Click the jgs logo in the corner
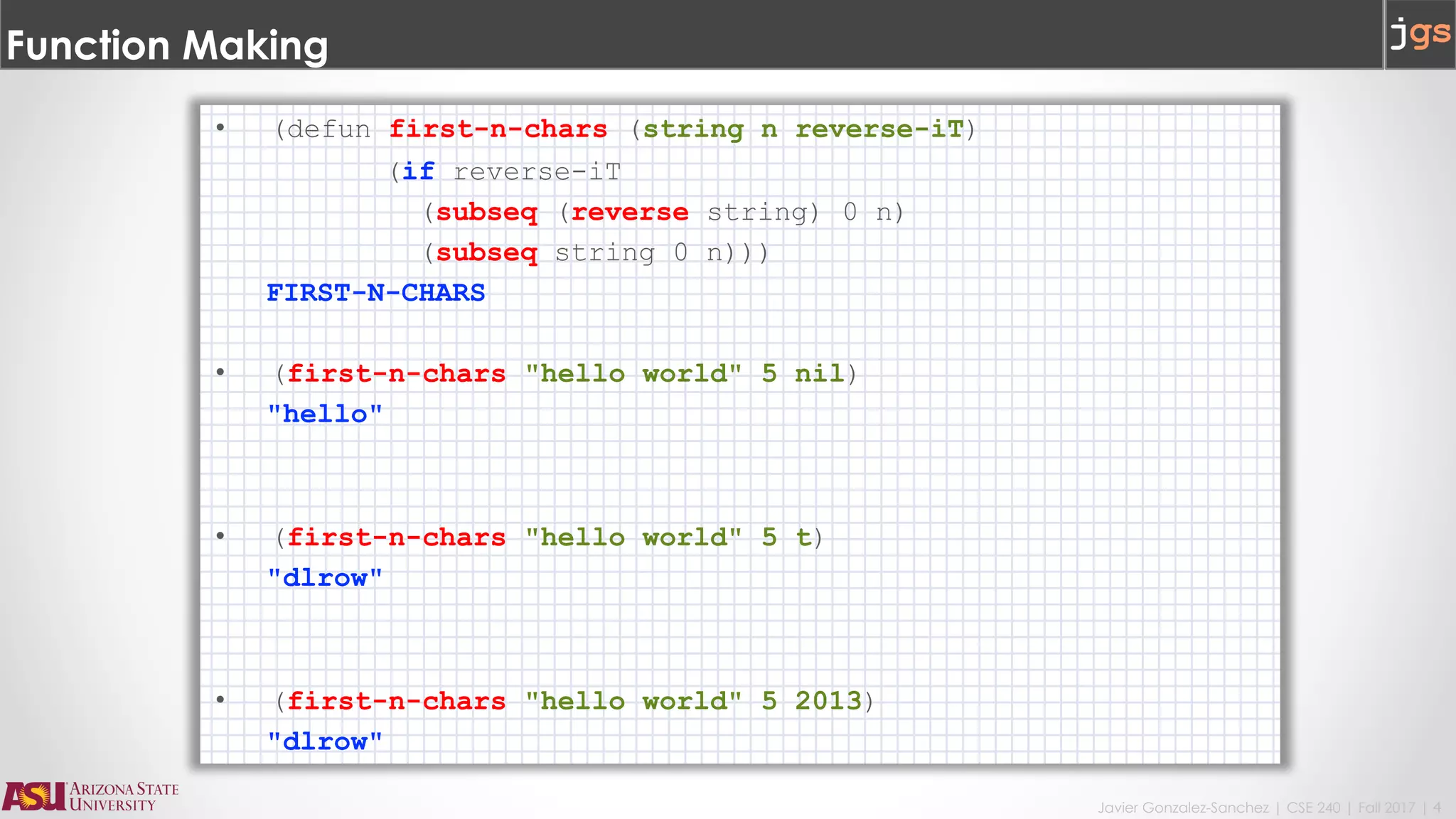The width and height of the screenshot is (1456, 819). point(1420,33)
